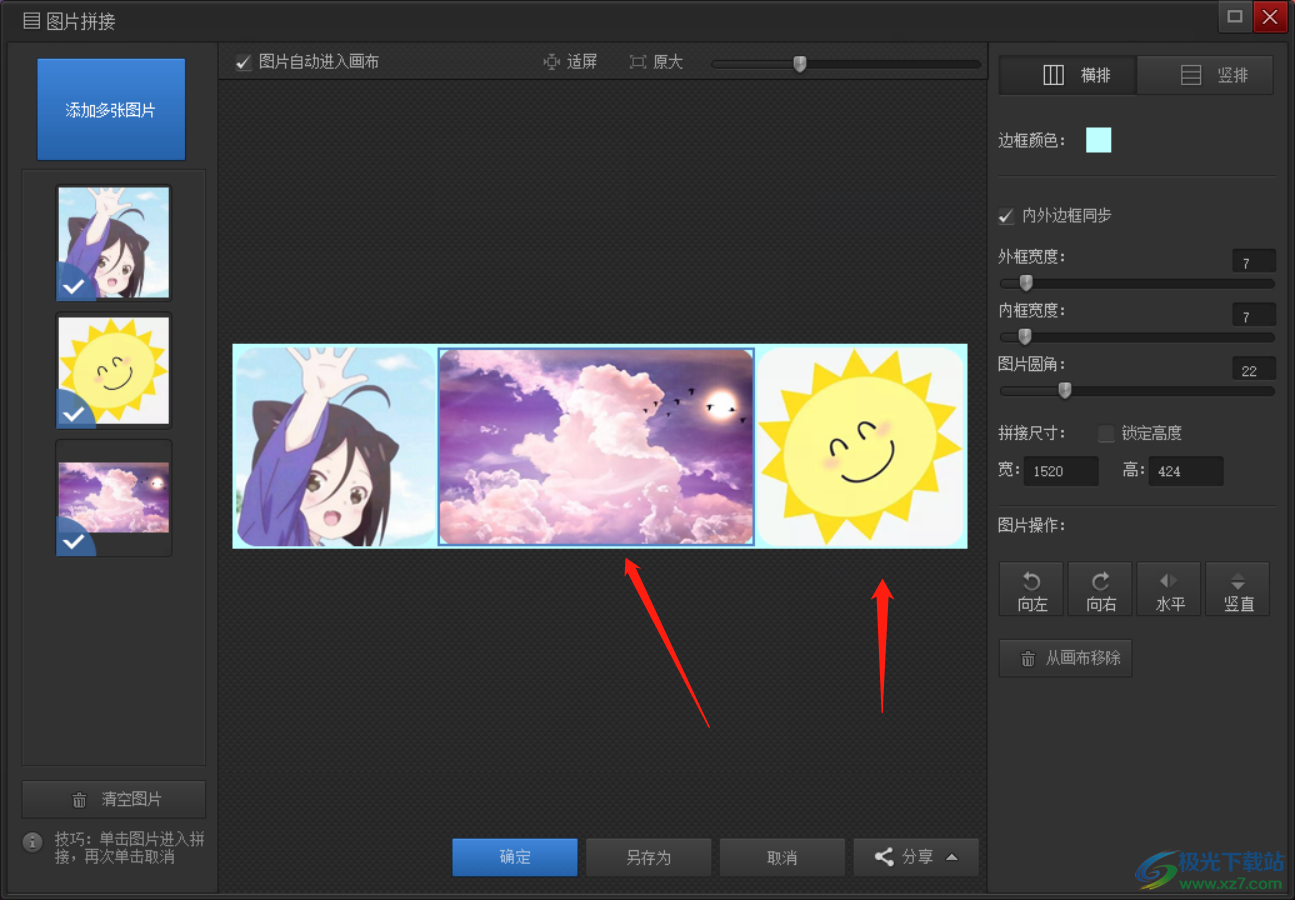Click the 外框宽度 slider handle
The image size is (1295, 900).
click(x=1025, y=283)
